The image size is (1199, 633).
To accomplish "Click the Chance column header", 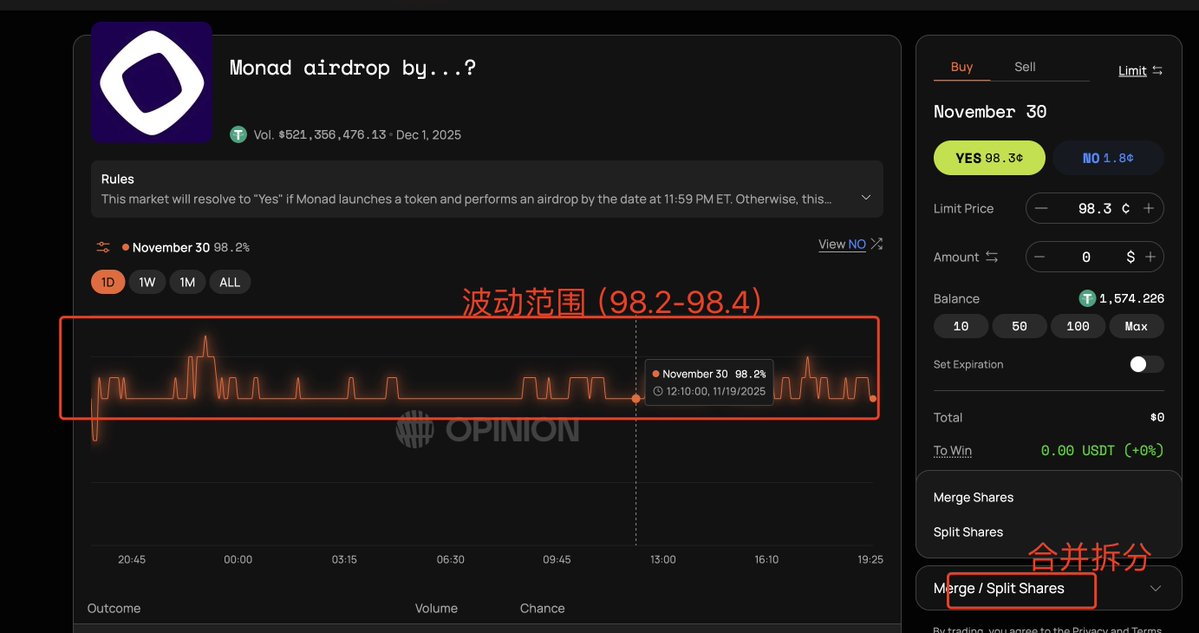I will click(x=542, y=609).
